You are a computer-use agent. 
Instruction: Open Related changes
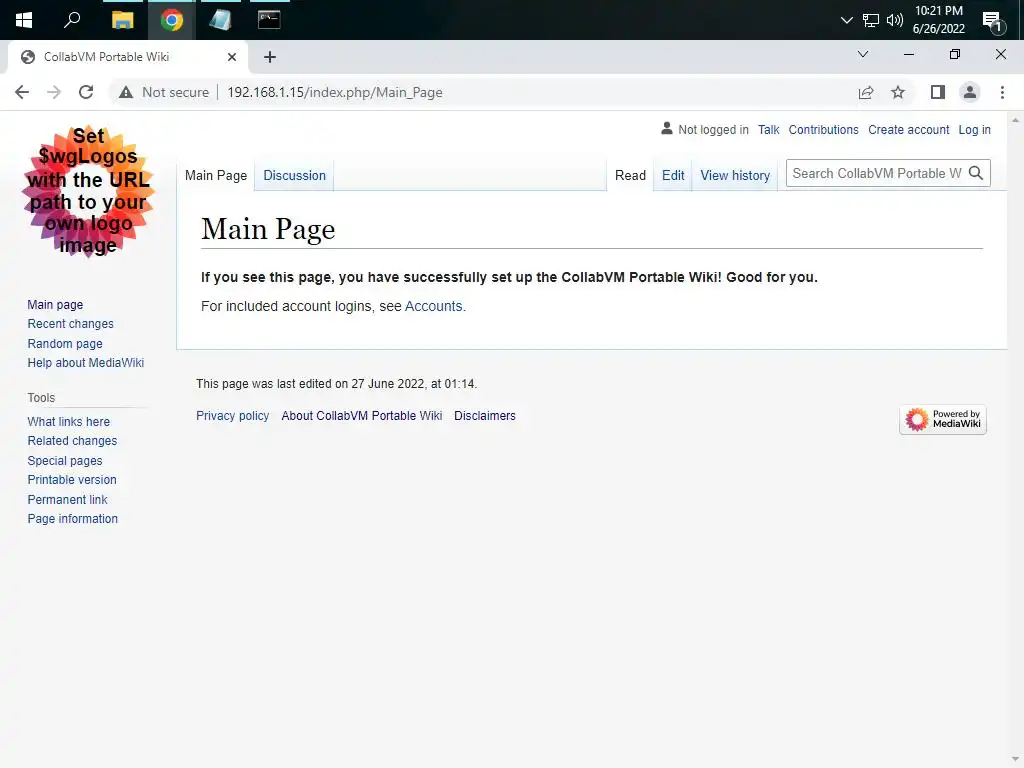click(x=72, y=441)
